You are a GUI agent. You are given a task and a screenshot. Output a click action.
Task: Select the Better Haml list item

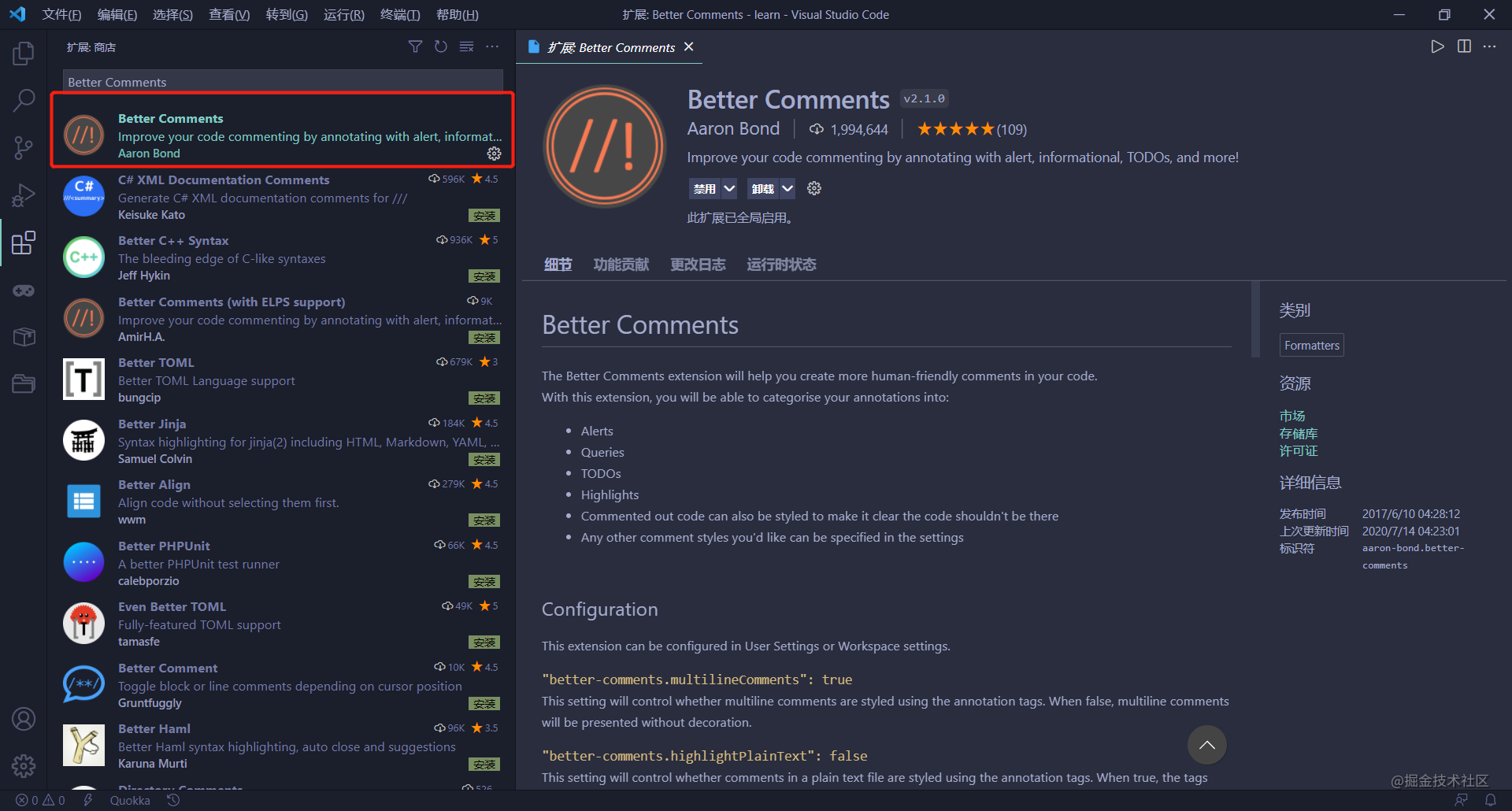click(282, 746)
